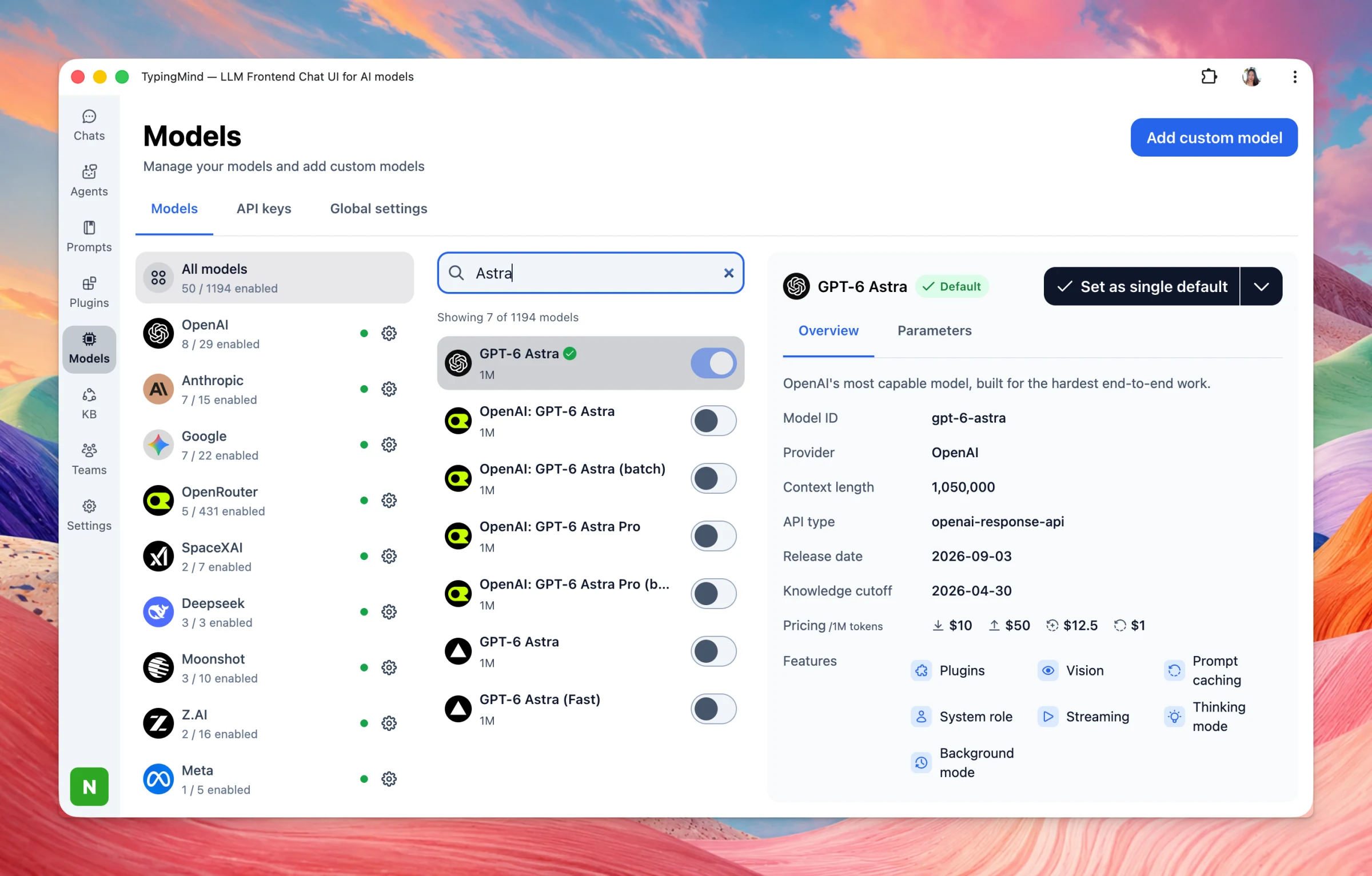Screen dimensions: 1372x876
Task: Open Google provider settings gear
Action: pos(389,445)
